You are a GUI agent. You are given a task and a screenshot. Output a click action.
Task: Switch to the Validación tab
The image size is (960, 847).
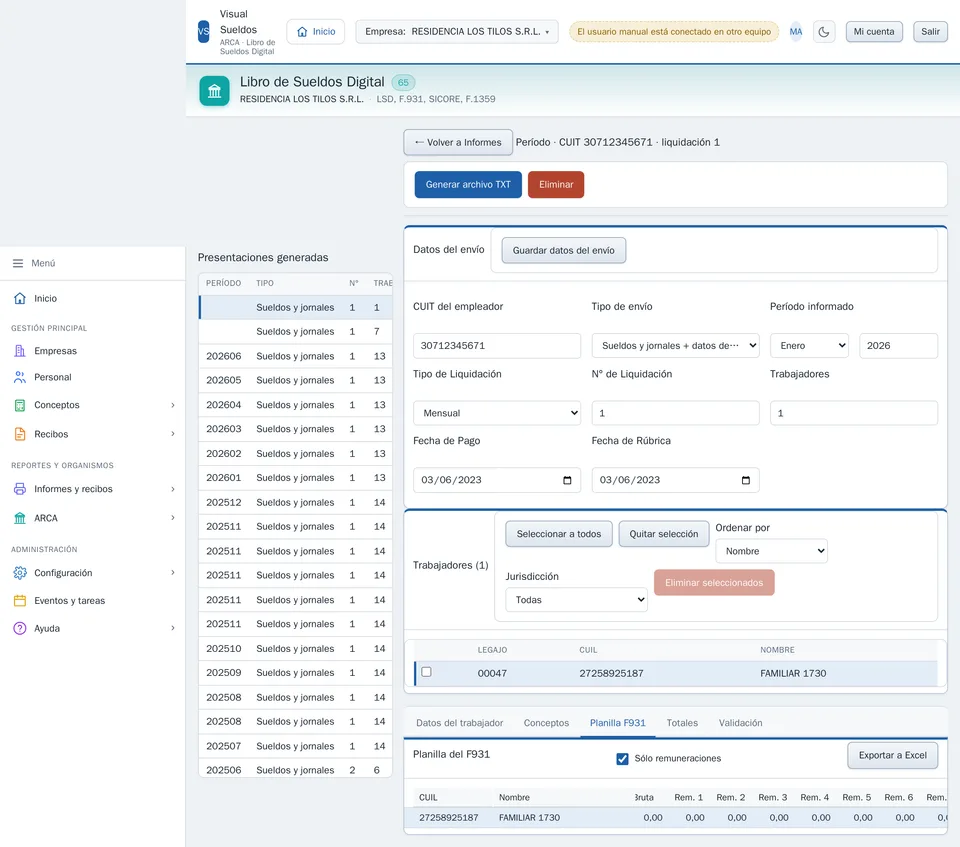pyautogui.click(x=740, y=723)
